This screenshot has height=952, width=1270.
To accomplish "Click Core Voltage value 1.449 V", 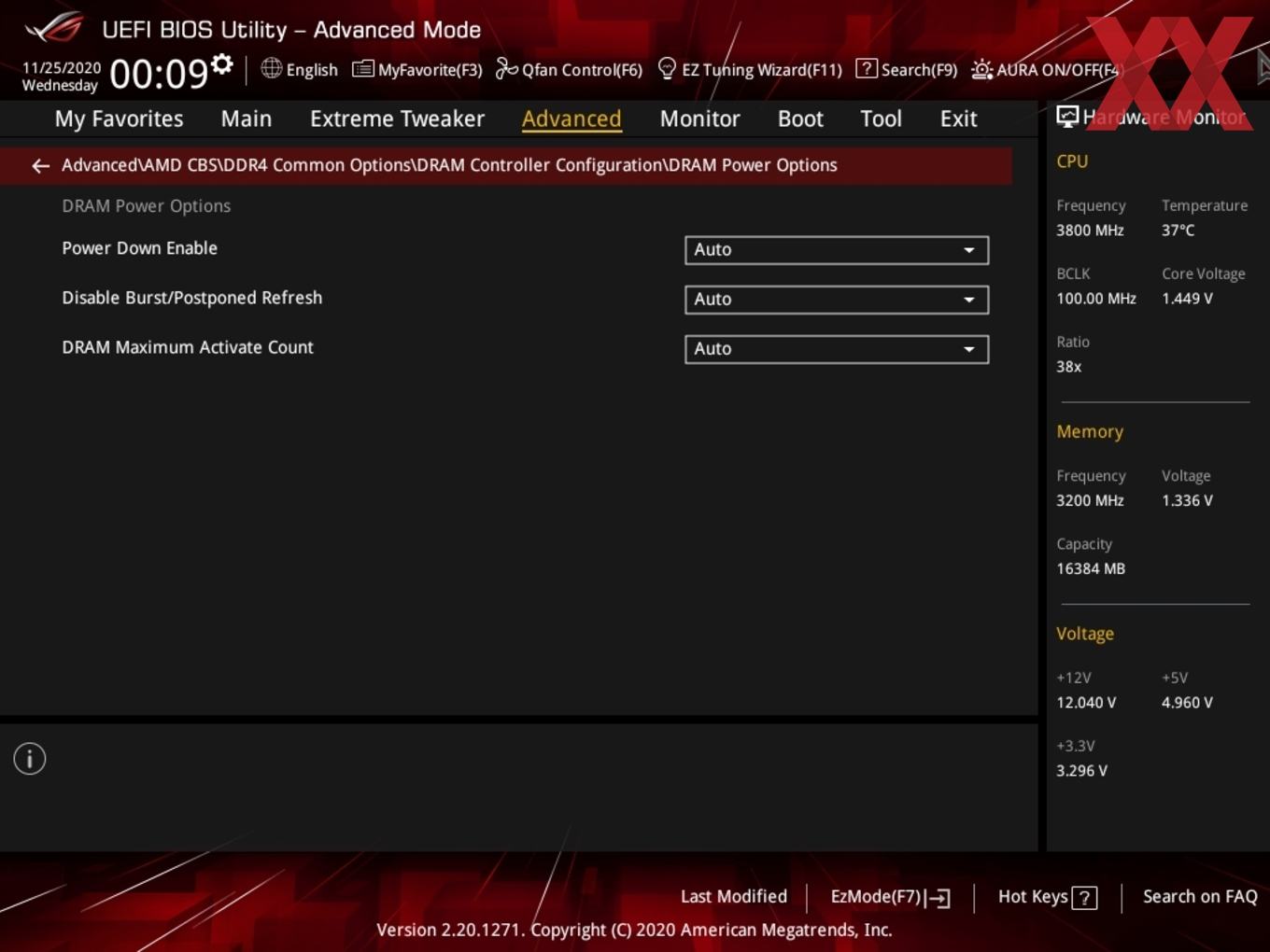I will [x=1187, y=299].
